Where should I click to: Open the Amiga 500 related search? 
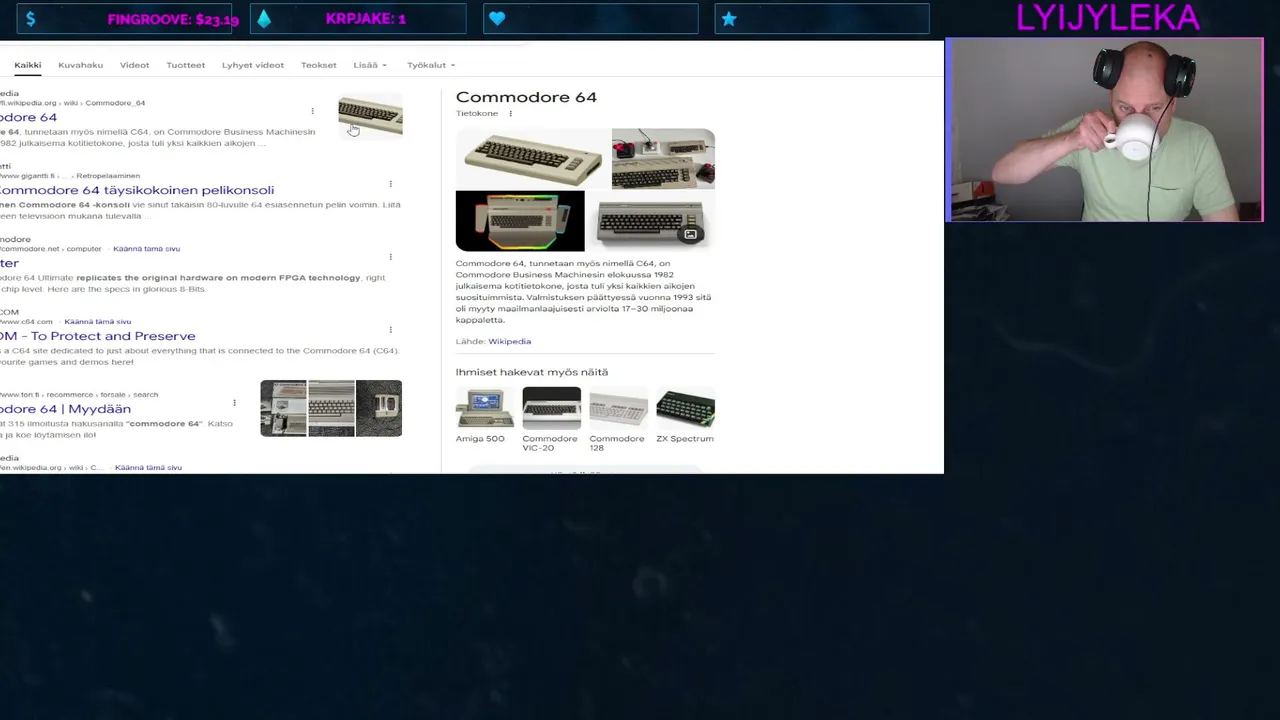pyautogui.click(x=484, y=416)
